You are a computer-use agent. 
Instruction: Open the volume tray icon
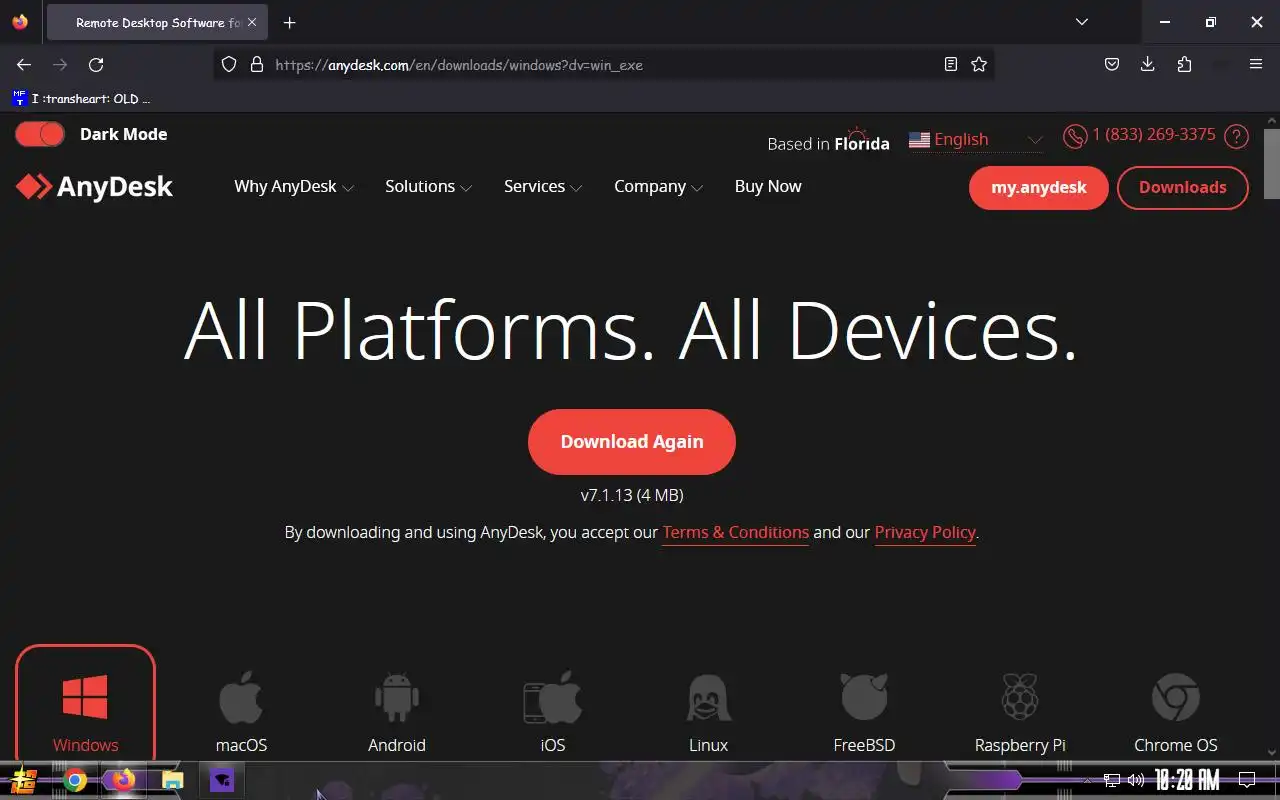coord(1136,780)
